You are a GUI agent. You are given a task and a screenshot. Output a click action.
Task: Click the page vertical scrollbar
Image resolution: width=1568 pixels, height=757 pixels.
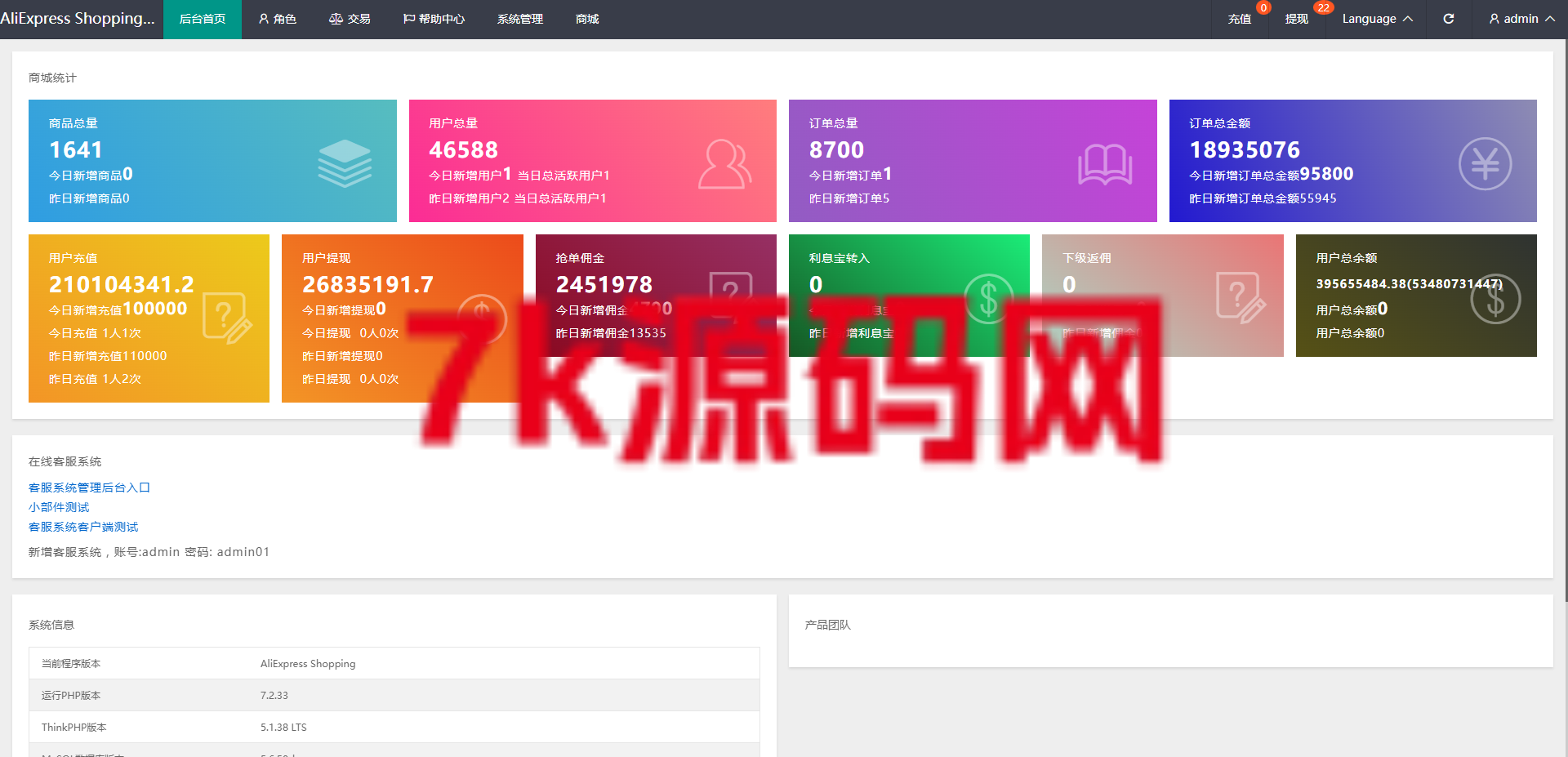(1565, 320)
